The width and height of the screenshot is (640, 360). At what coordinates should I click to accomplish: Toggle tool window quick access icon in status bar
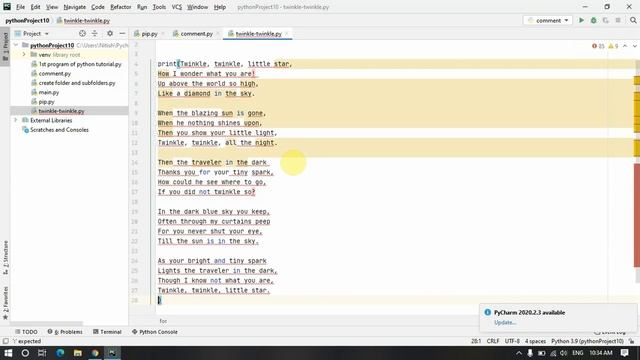[x=5, y=341]
